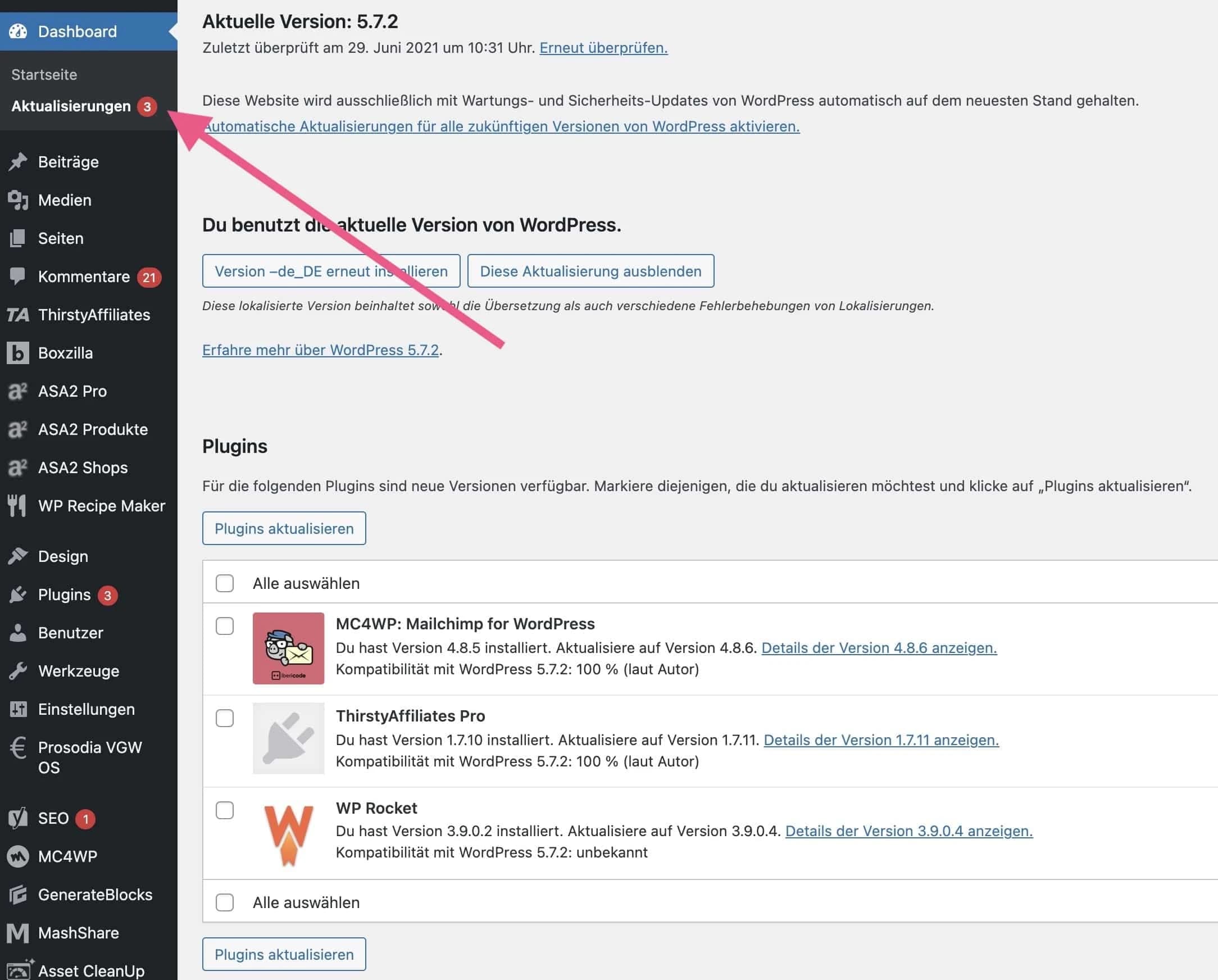The height and width of the screenshot is (980, 1218).
Task: Open the Yoast SEO panel
Action: [x=53, y=817]
